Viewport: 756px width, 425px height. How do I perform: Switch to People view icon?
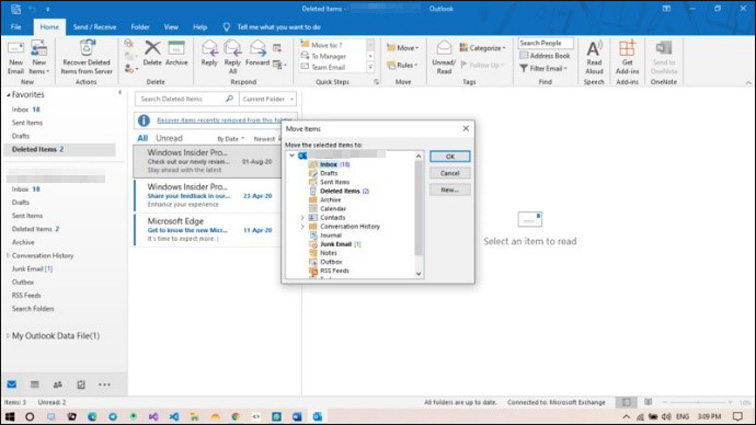point(58,384)
